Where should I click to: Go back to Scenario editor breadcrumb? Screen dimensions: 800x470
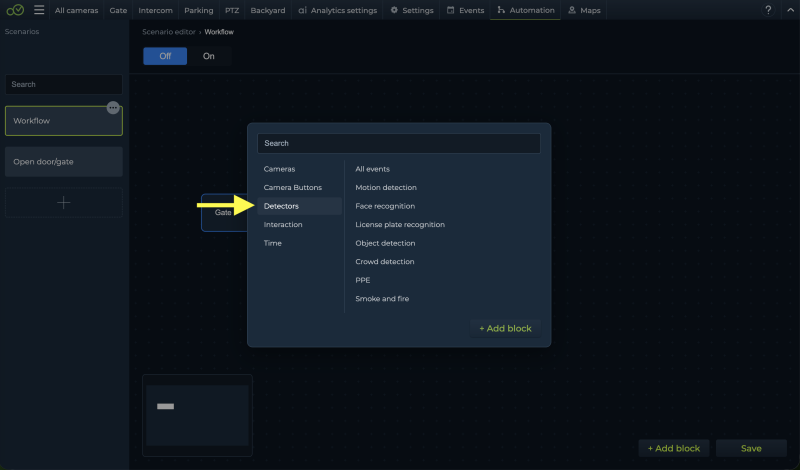(169, 32)
